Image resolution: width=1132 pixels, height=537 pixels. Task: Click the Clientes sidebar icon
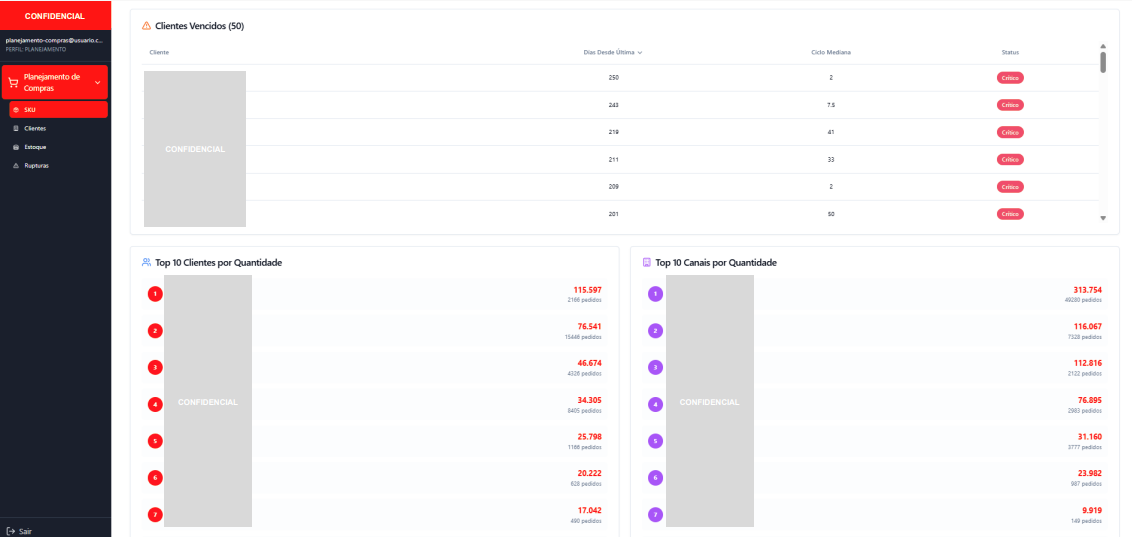(x=16, y=129)
